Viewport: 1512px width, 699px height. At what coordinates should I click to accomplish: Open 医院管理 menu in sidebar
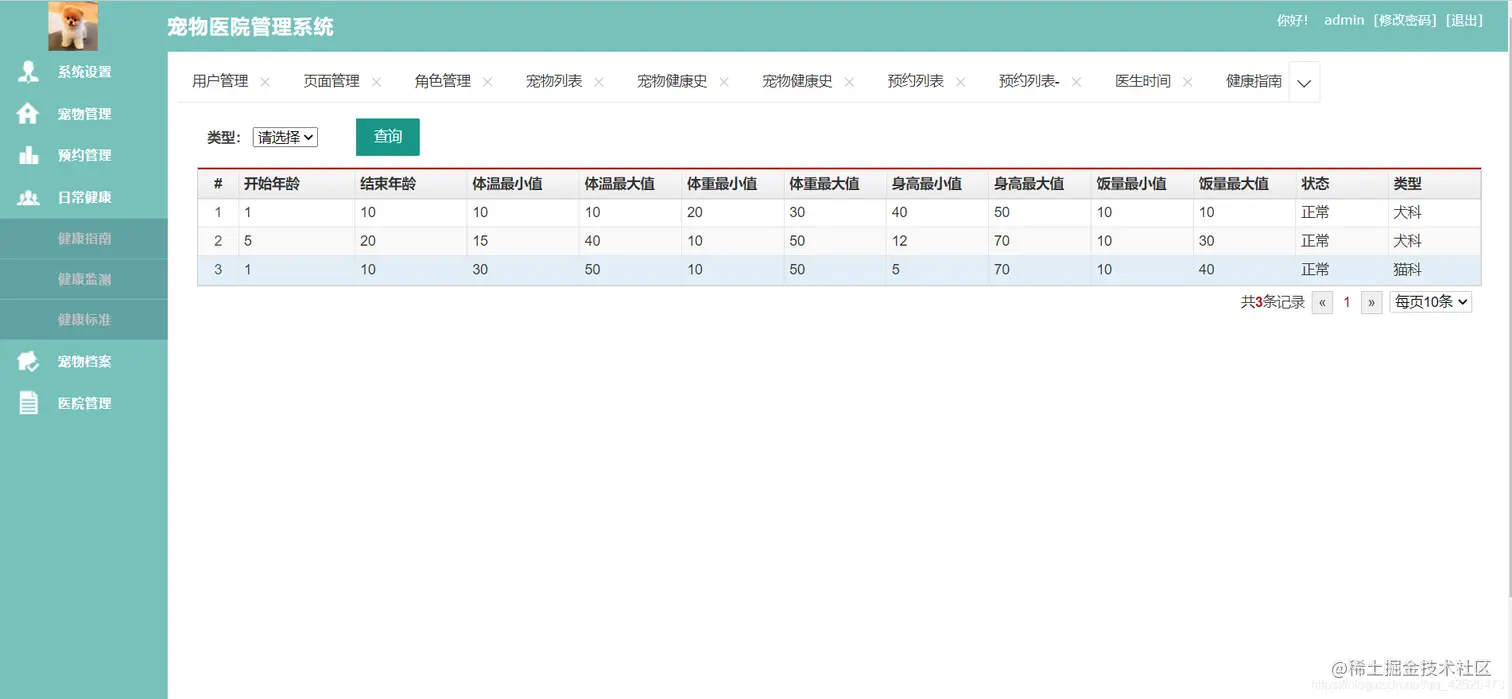[x=84, y=403]
